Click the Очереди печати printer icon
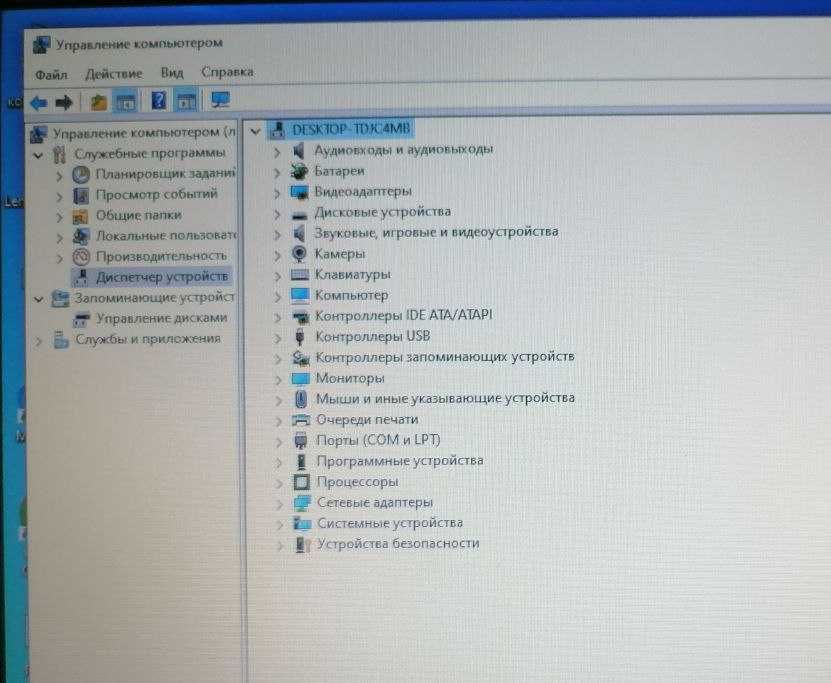The width and height of the screenshot is (831, 683). coord(301,420)
